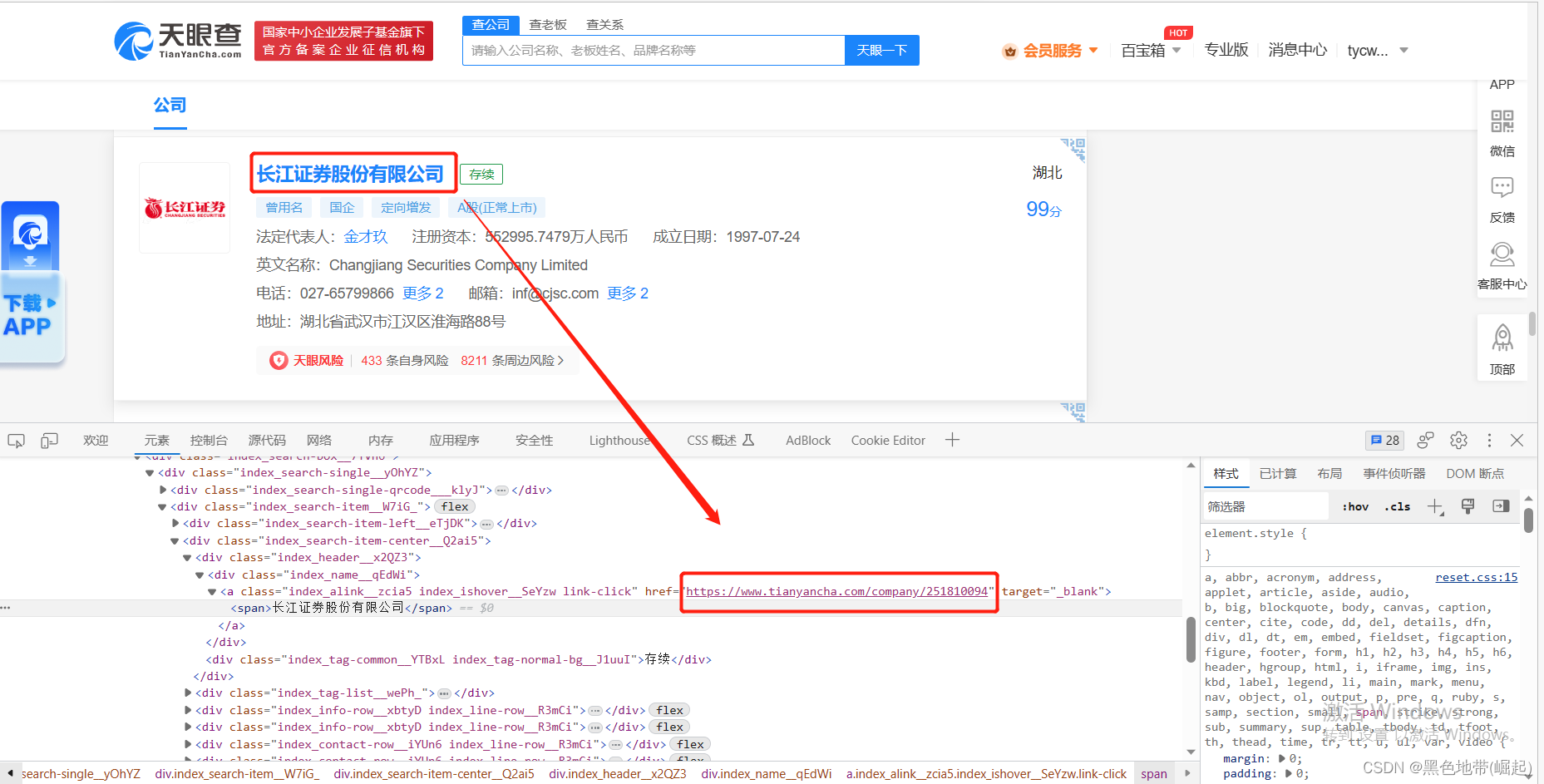Expand the margin property in styles
This screenshot has width=1544, height=784.
[x=1281, y=758]
